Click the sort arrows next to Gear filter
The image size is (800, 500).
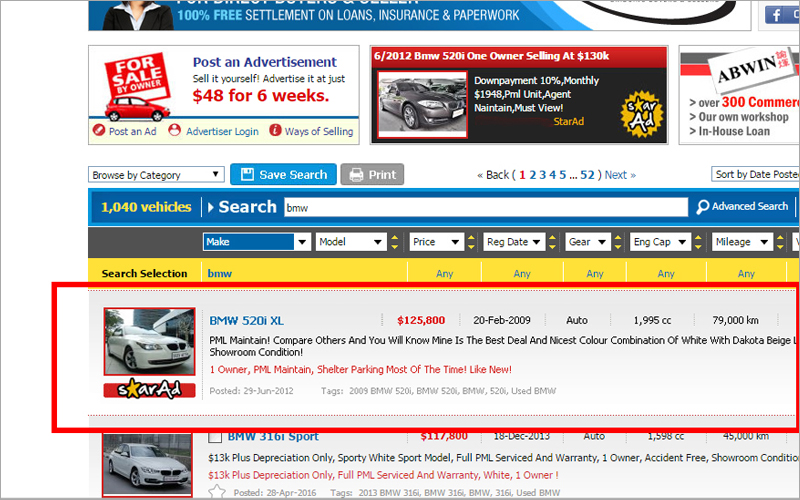(618, 242)
